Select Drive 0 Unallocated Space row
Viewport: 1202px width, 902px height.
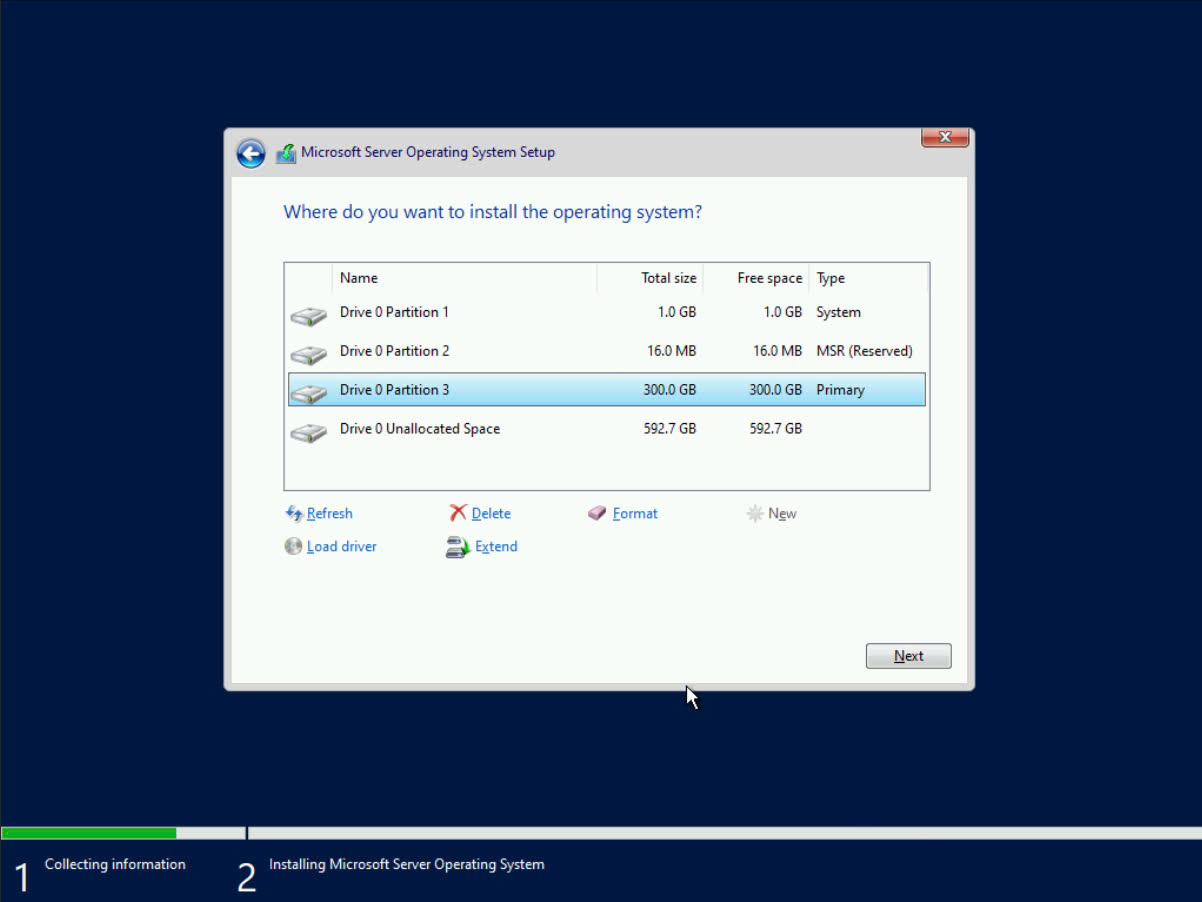(607, 429)
